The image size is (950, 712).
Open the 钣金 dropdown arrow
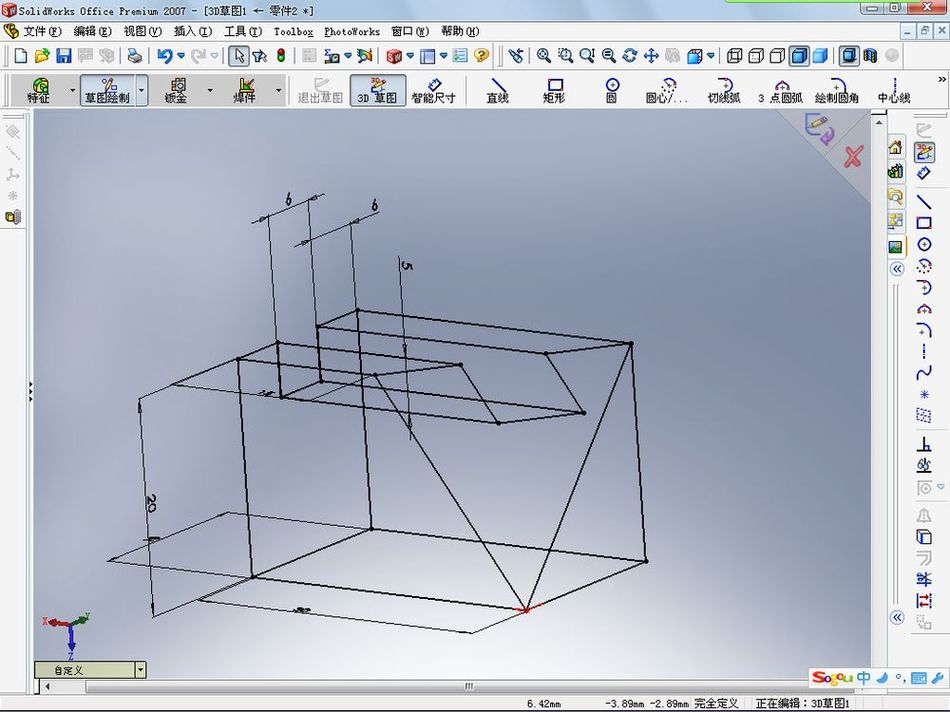point(210,90)
